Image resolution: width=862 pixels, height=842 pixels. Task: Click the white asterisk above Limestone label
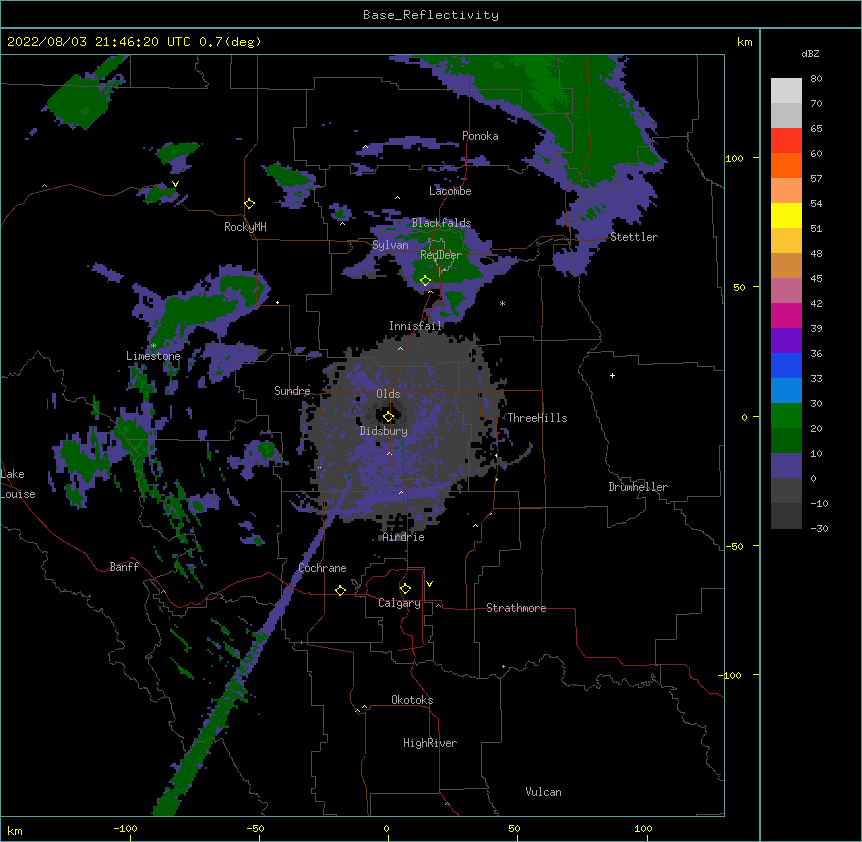pyautogui.click(x=154, y=346)
